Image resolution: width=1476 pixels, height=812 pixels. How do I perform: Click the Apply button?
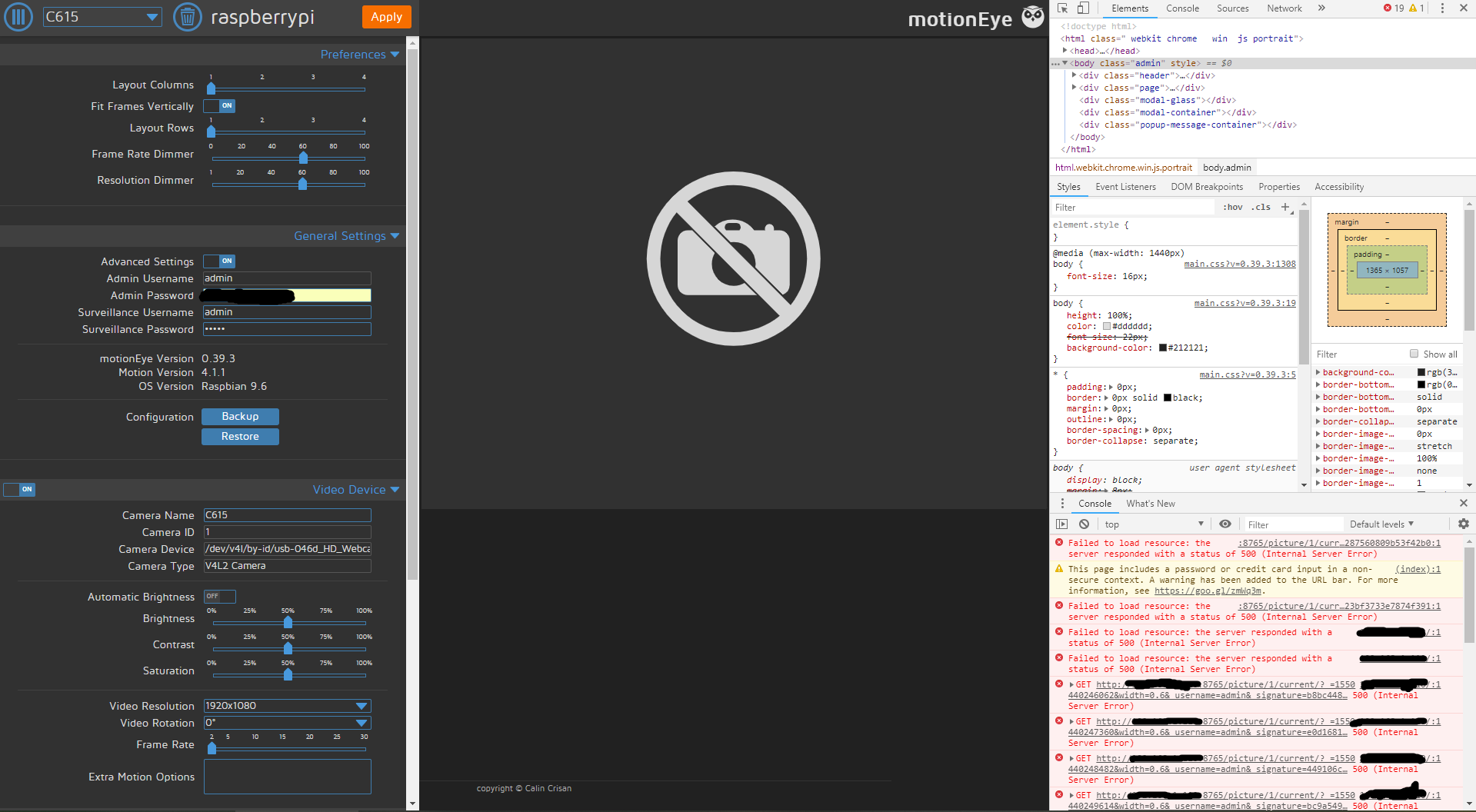[386, 16]
